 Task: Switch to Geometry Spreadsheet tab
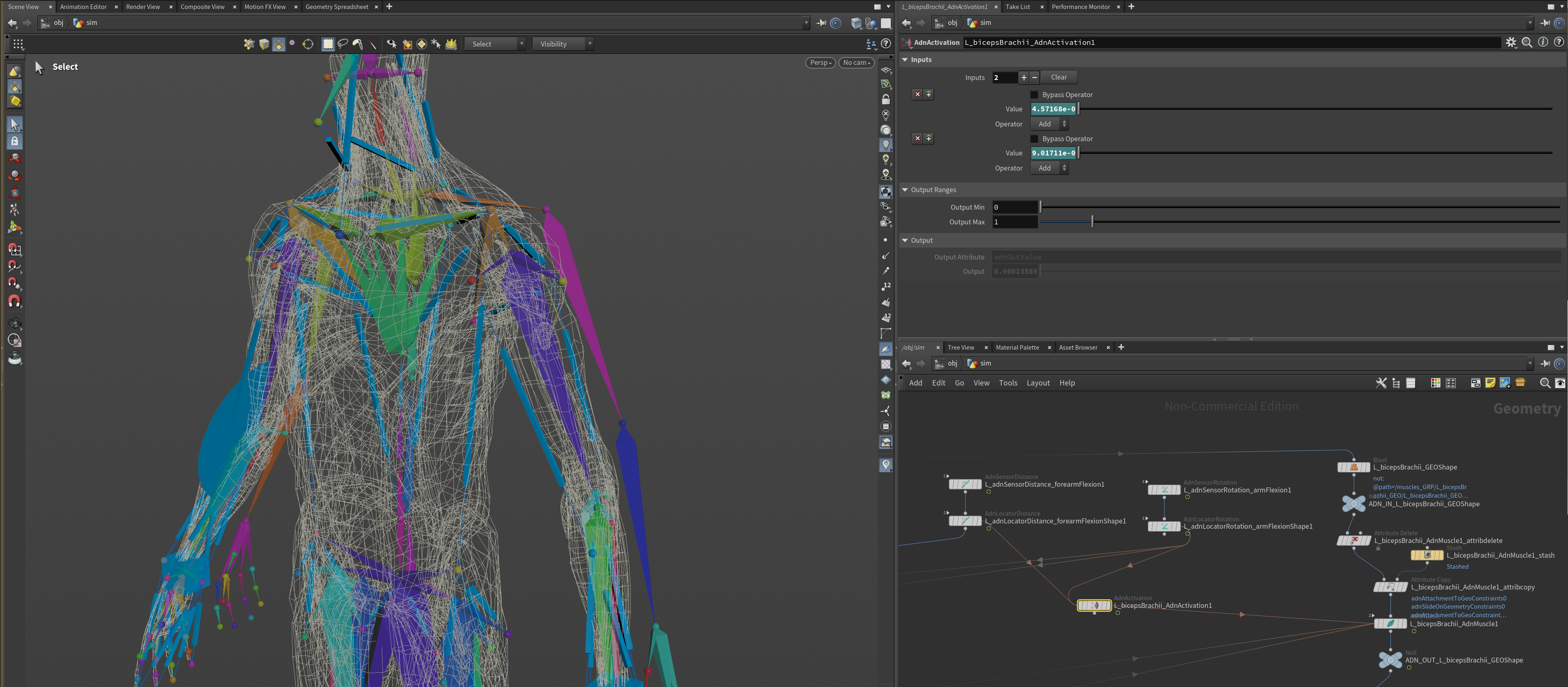[337, 7]
